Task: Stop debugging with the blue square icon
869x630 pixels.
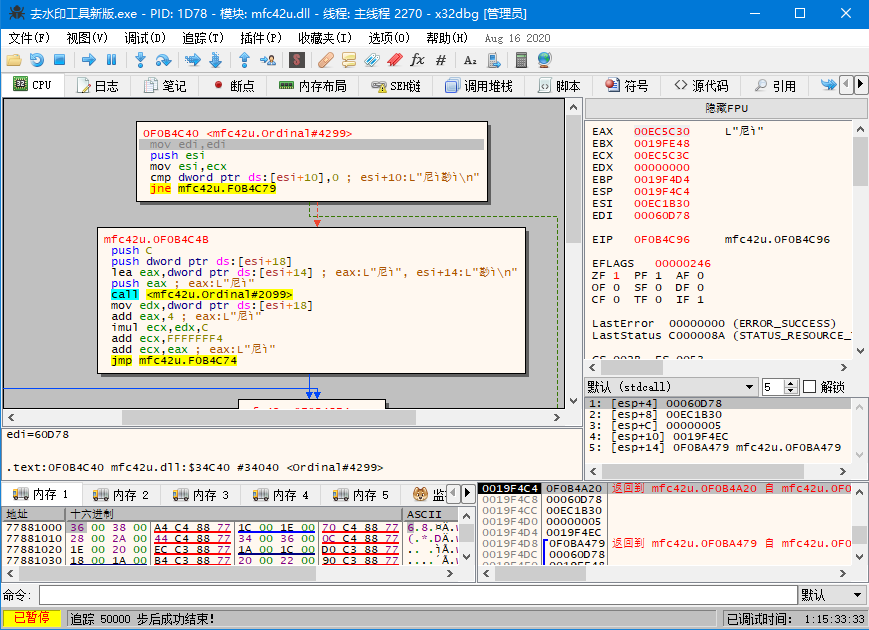Action: [x=59, y=60]
